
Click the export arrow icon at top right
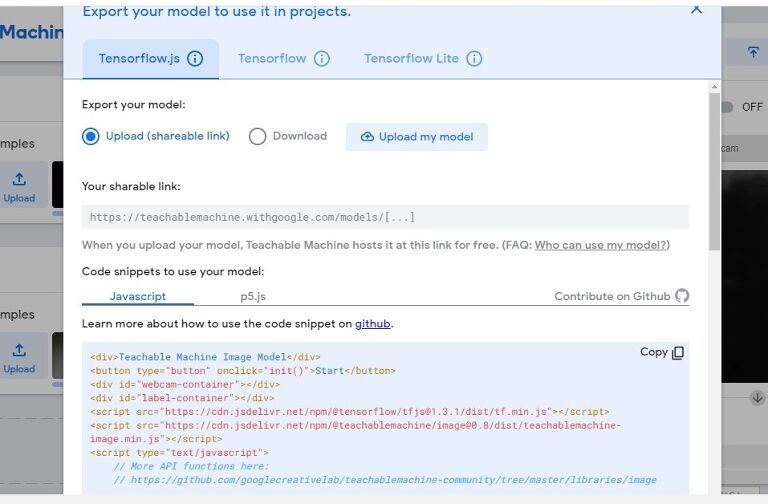click(x=753, y=52)
